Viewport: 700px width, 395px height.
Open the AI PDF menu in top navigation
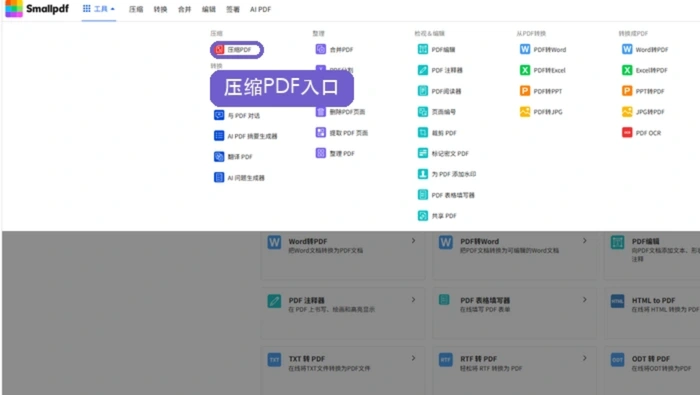260,9
